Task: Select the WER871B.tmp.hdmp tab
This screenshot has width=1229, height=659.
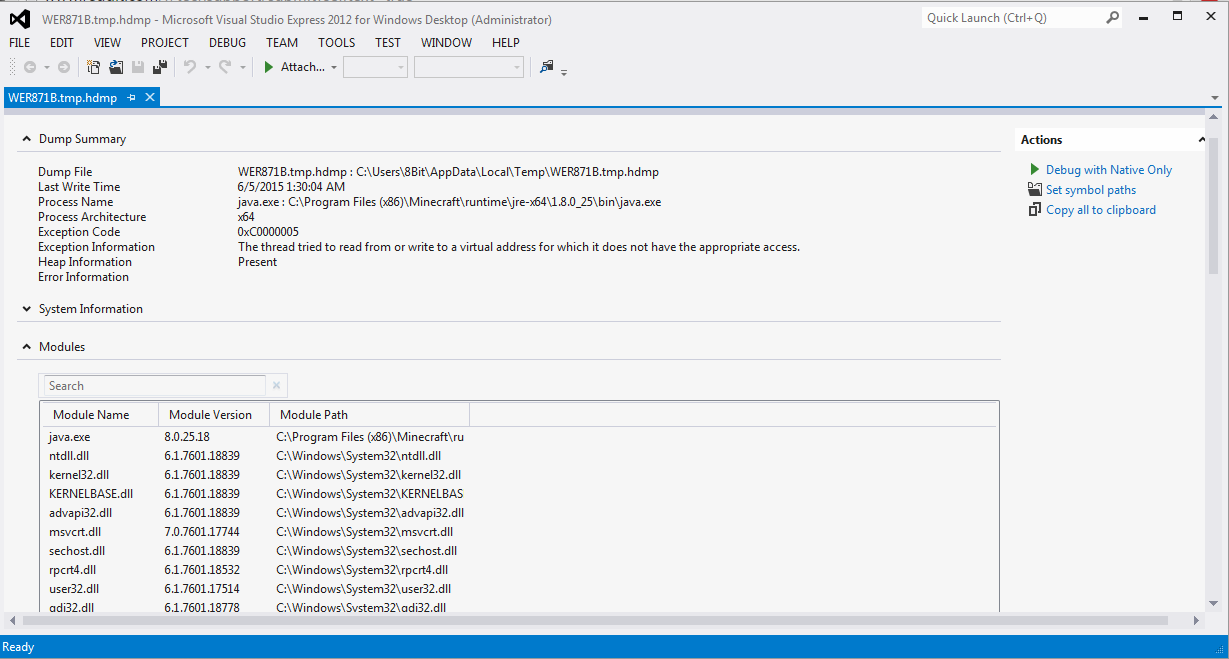Action: (x=63, y=97)
